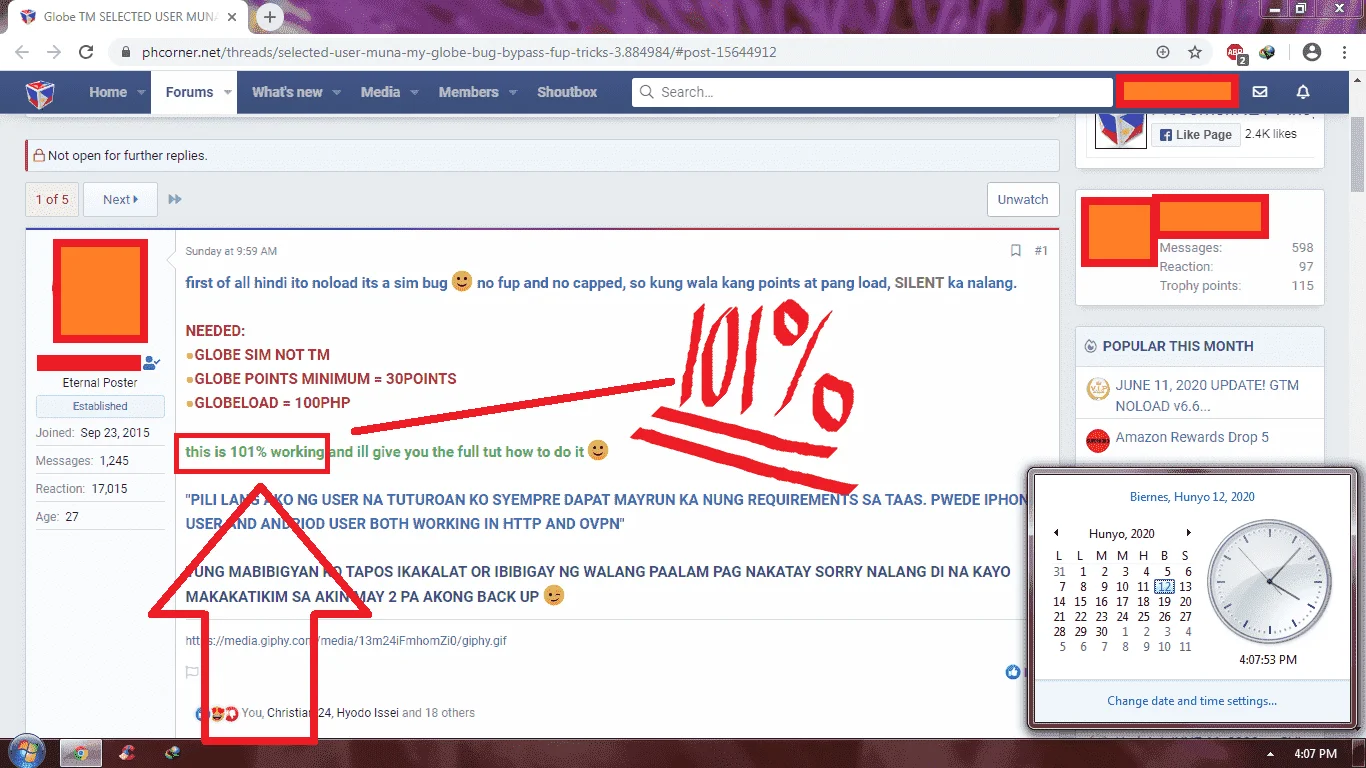Open Media in the nav bar

380,92
